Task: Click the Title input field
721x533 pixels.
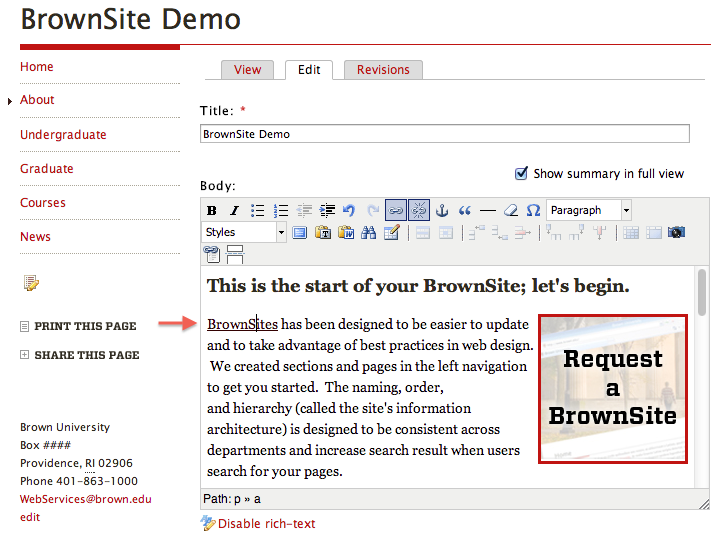Action: 445,134
